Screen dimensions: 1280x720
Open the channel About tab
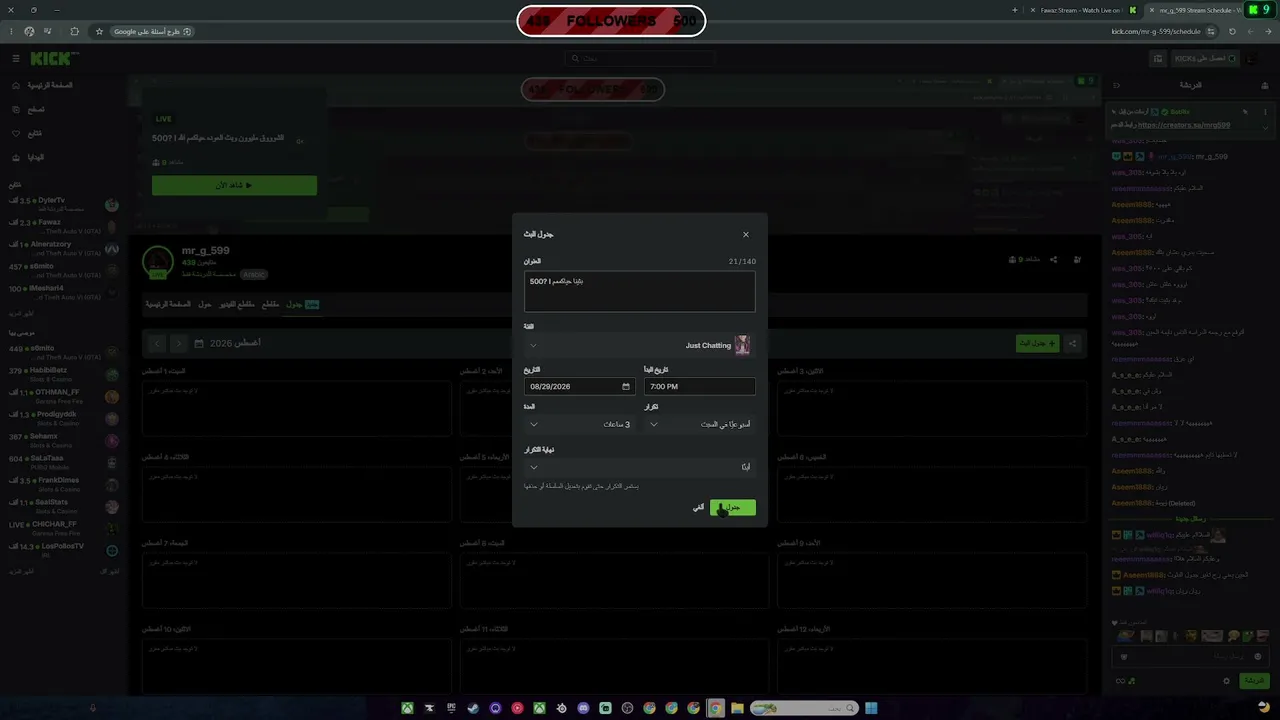click(x=204, y=304)
